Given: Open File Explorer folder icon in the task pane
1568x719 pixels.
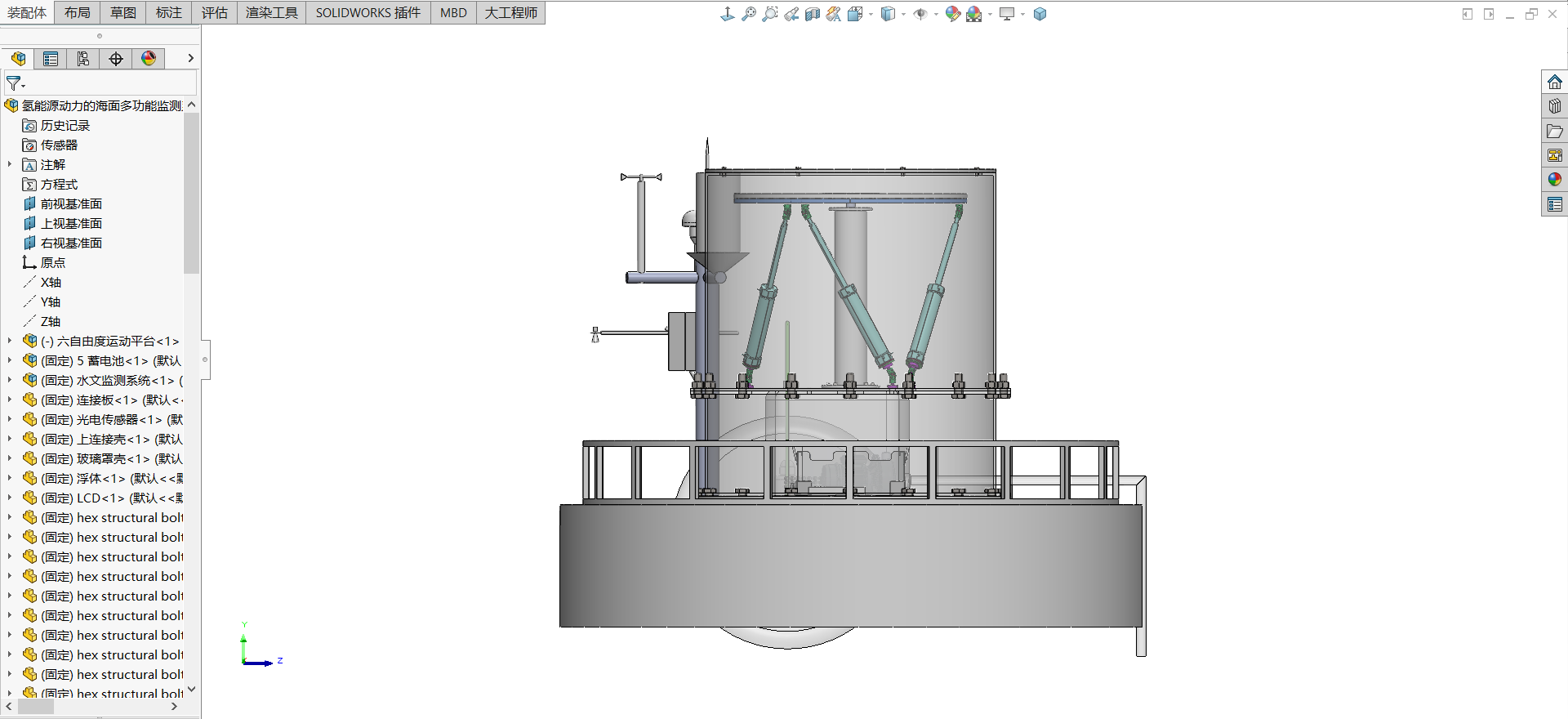Looking at the screenshot, I should (1554, 131).
